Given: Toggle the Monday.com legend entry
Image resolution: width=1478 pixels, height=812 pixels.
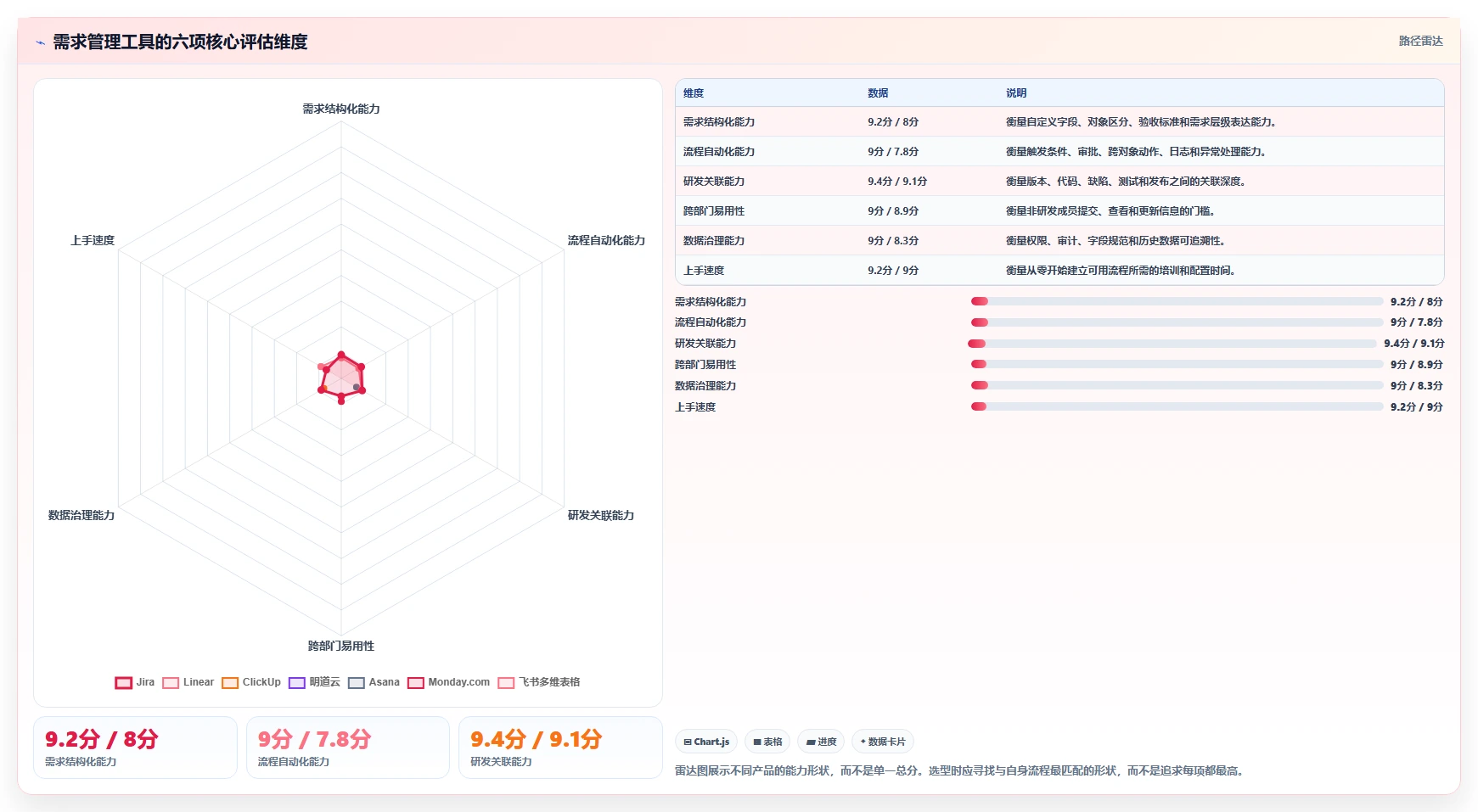Looking at the screenshot, I should 448,682.
